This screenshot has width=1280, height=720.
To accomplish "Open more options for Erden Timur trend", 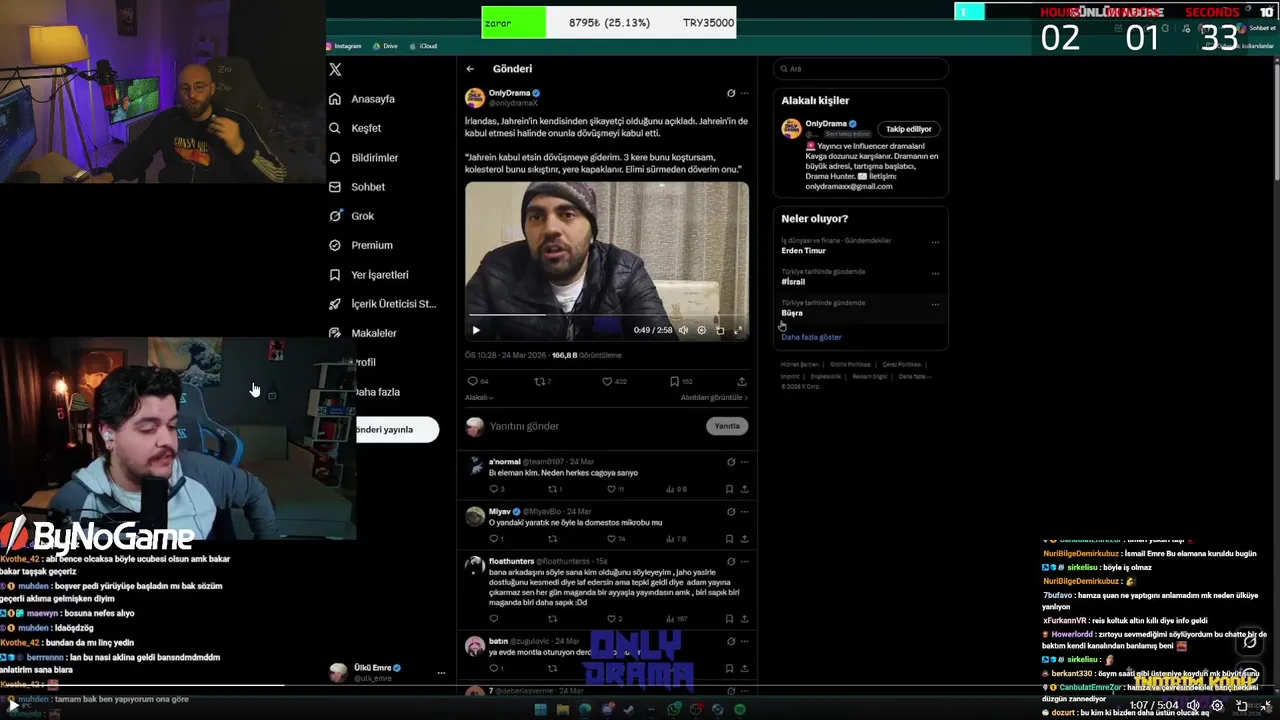I will click(x=935, y=241).
